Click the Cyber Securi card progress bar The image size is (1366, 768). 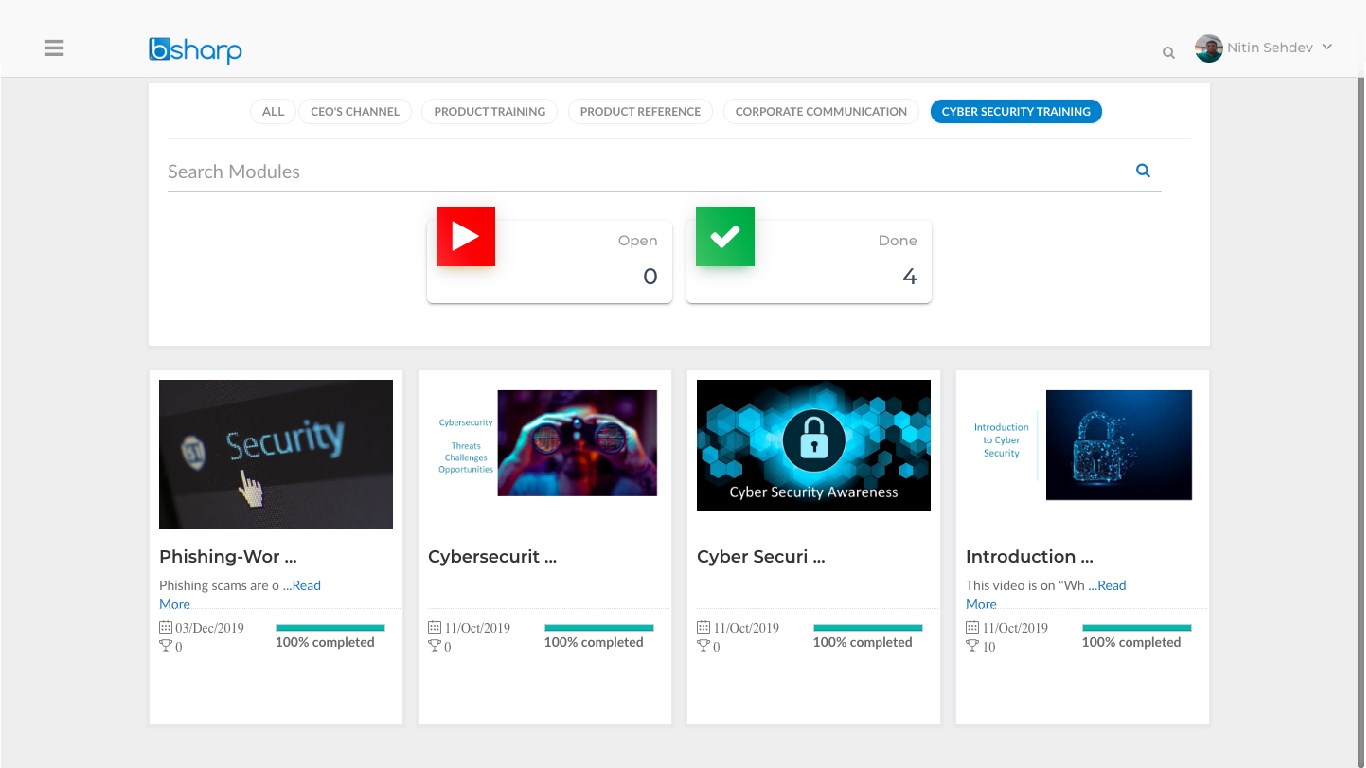868,628
